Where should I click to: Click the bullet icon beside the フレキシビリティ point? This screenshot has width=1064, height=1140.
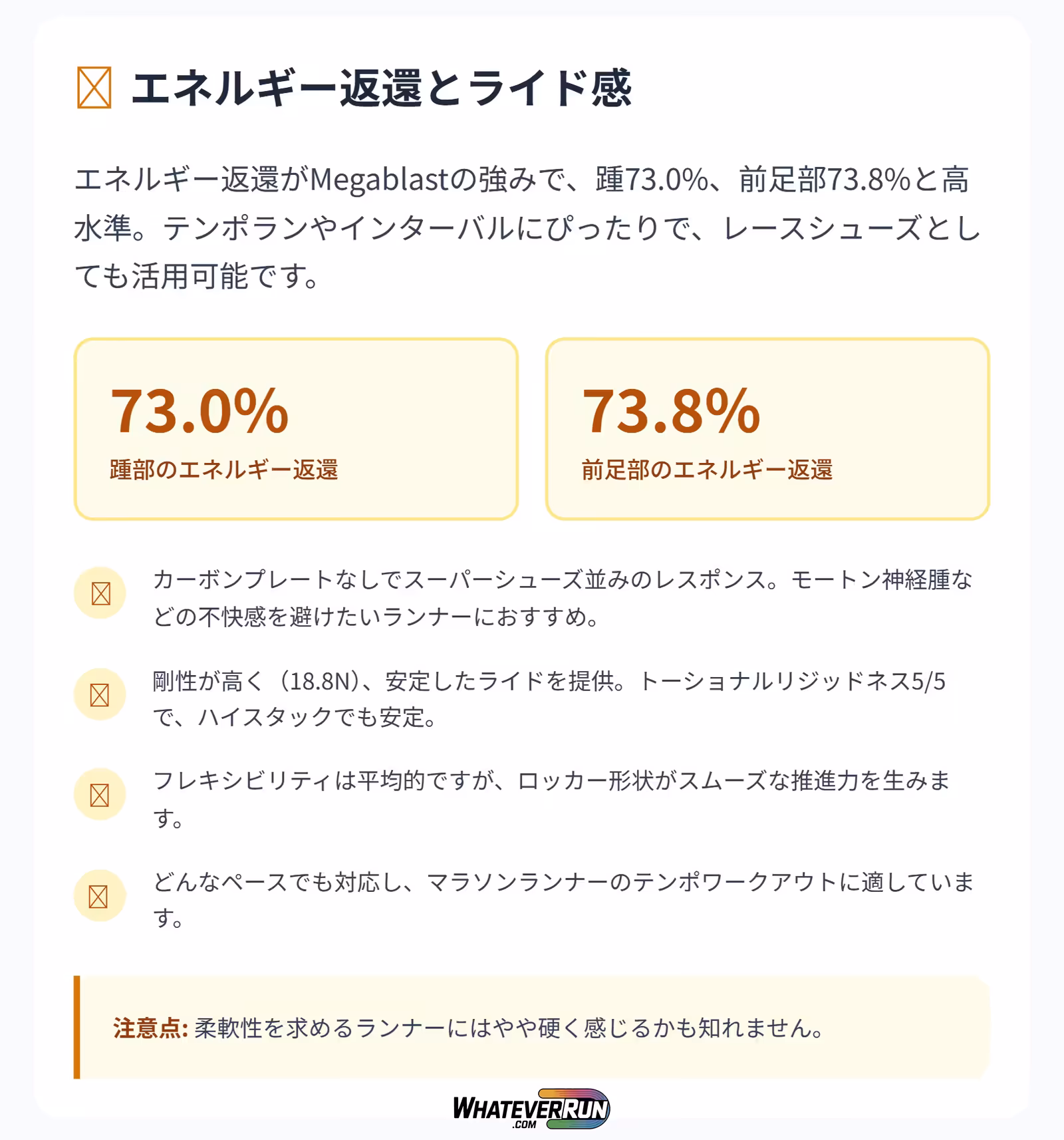(x=100, y=795)
